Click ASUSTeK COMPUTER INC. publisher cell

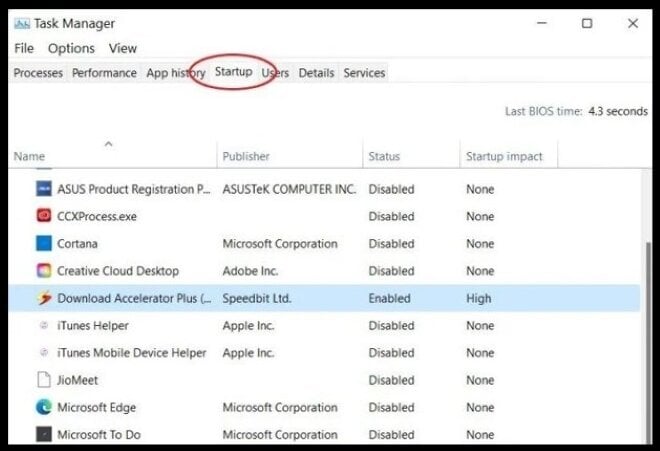point(289,189)
